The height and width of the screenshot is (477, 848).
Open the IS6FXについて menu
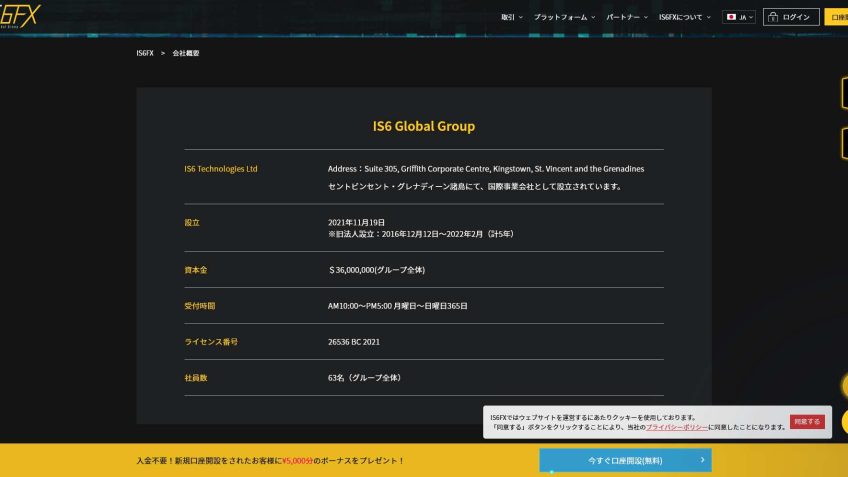685,17
